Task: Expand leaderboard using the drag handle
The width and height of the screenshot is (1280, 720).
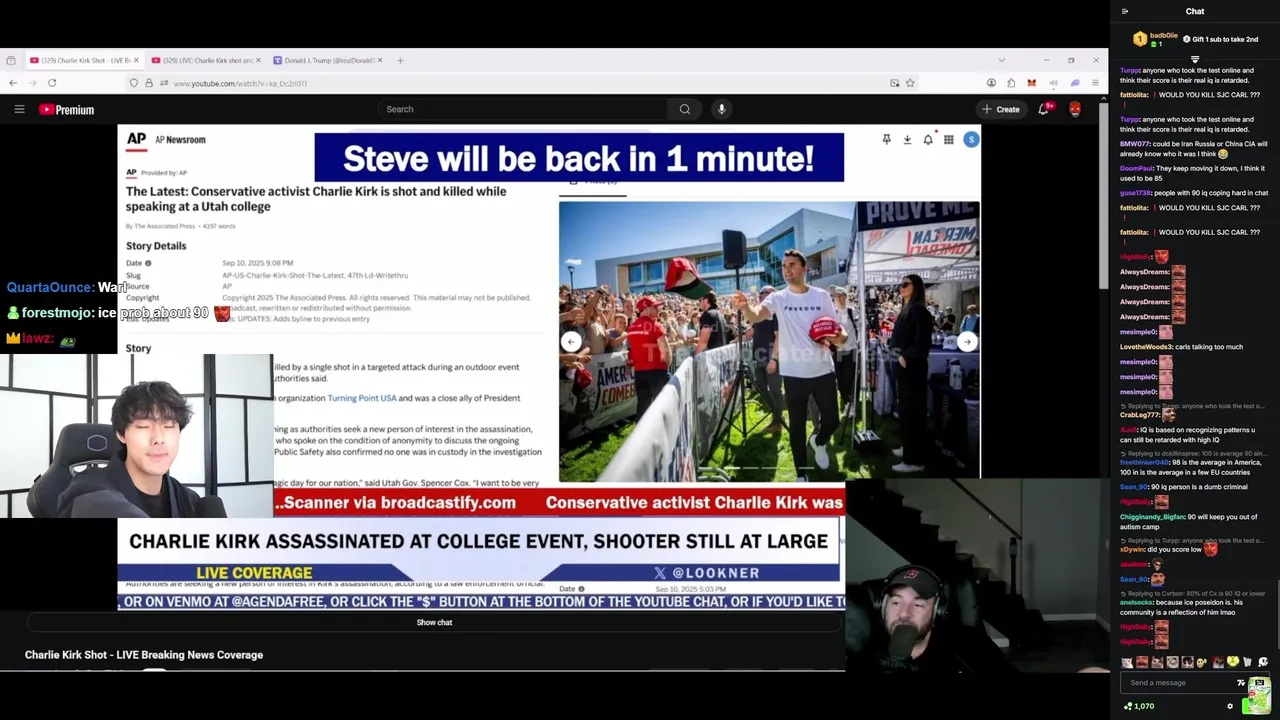Action: pos(1195,59)
